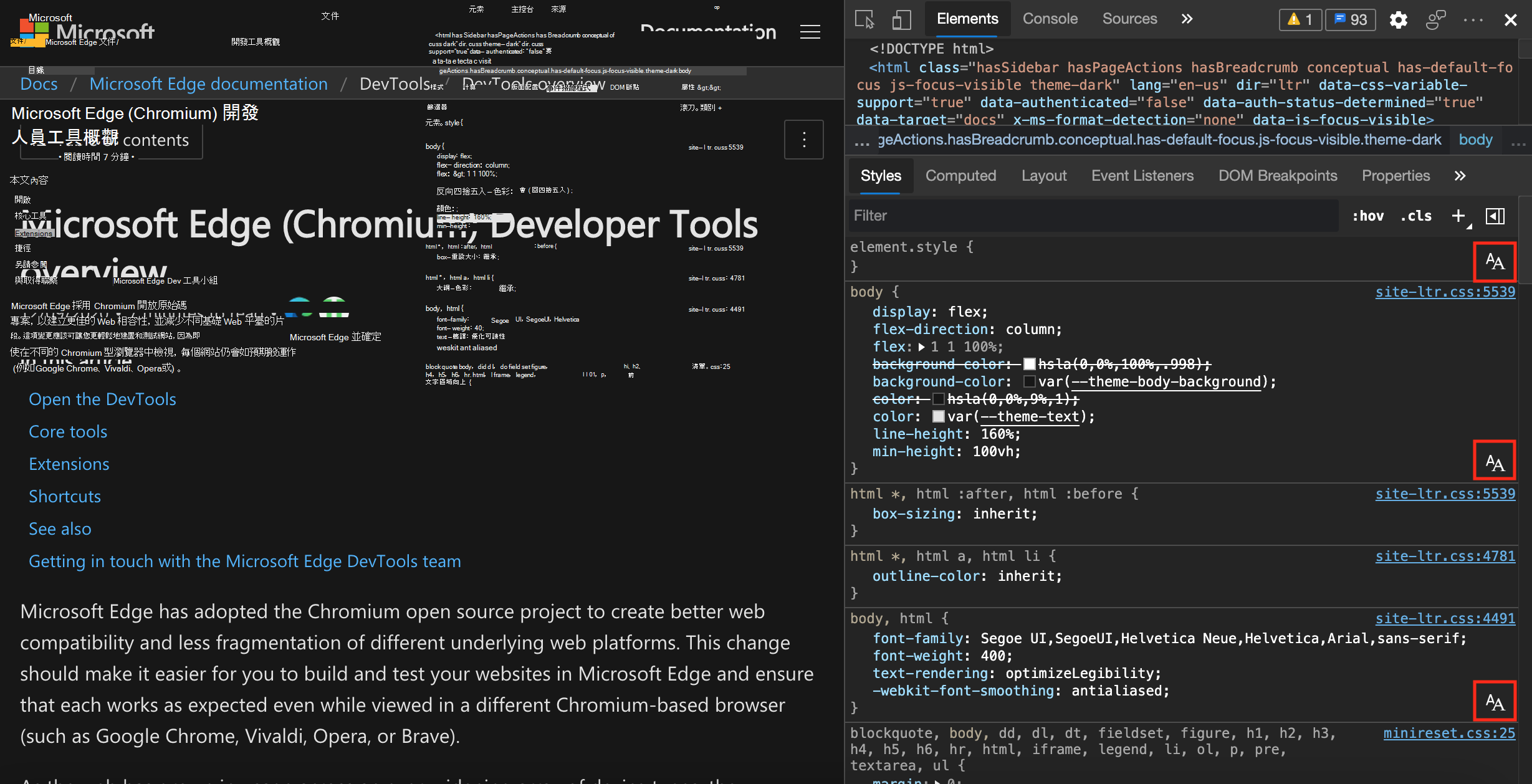Toggle :hov element state panel
The height and width of the screenshot is (784, 1532).
pos(1367,216)
